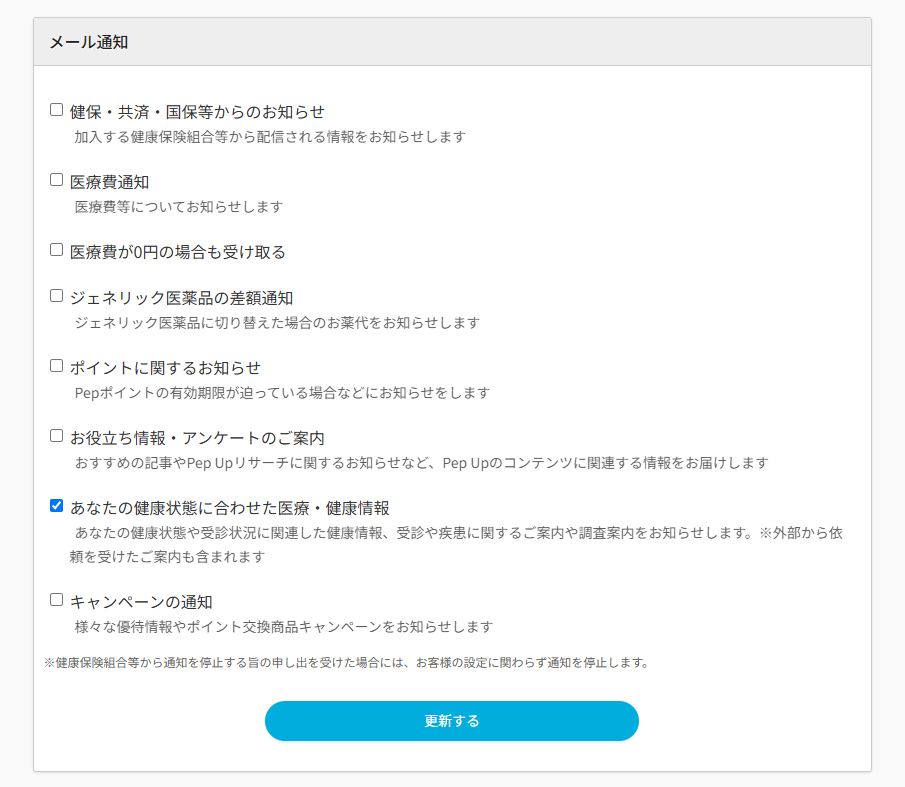The height and width of the screenshot is (787, 905).
Task: Toggle ジェネリック医薬品の差額通知 checkbox
Action: coord(56,295)
